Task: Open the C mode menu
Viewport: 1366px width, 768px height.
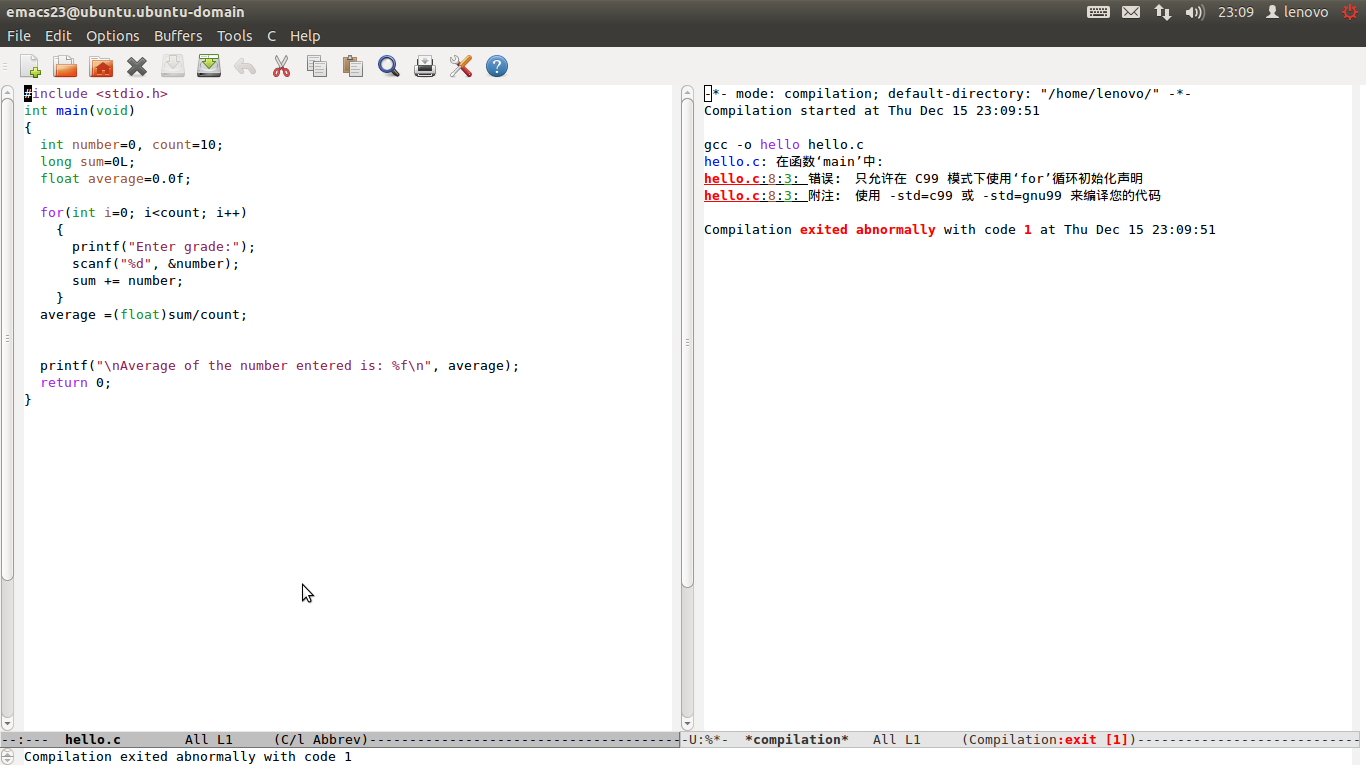Action: pos(271,35)
